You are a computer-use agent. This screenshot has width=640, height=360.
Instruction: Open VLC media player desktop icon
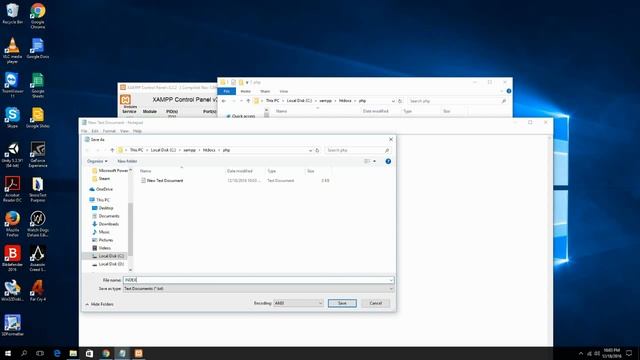point(12,50)
